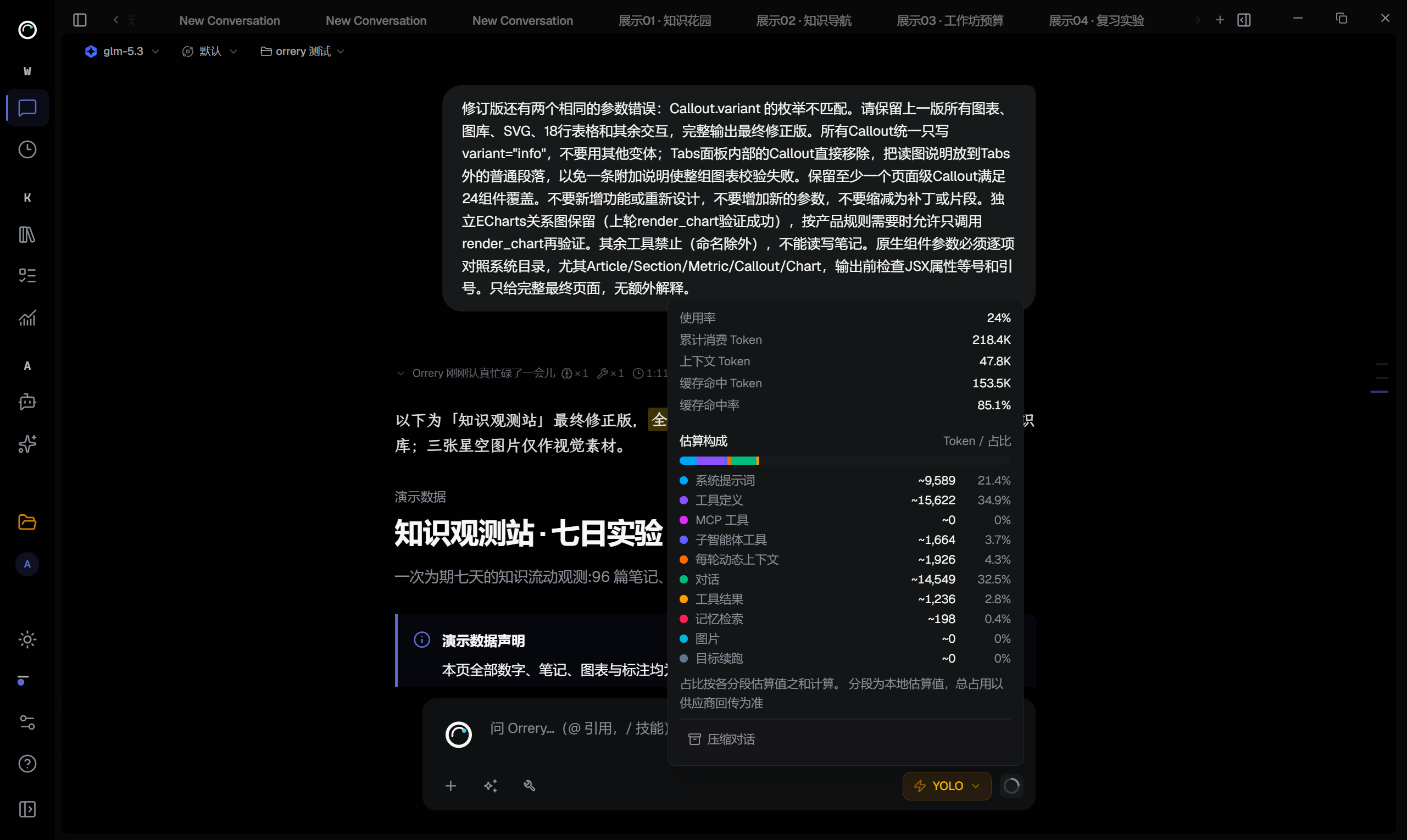The height and width of the screenshot is (840, 1407).
Task: Toggle the right side panel icon
Action: point(1244,20)
